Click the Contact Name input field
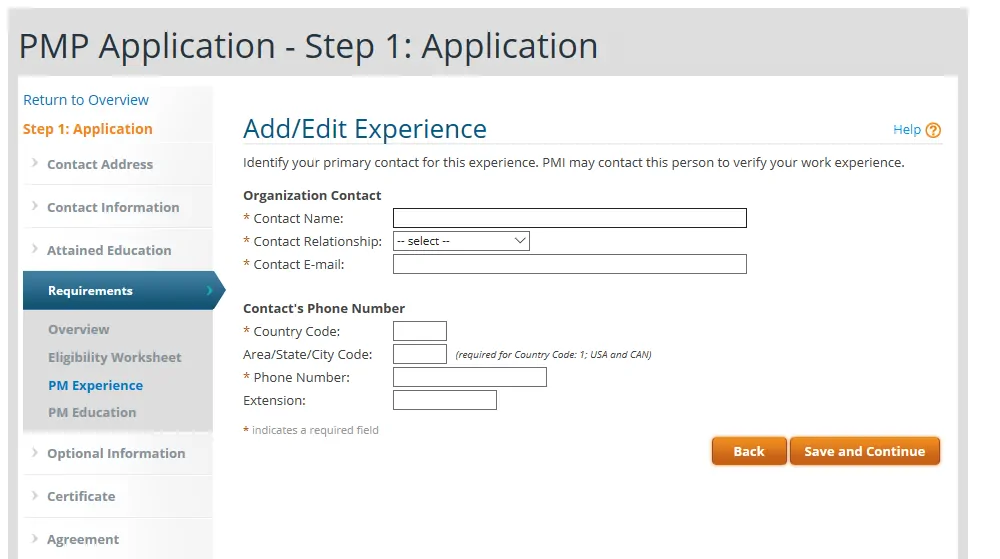The image size is (1000, 559). tap(569, 218)
